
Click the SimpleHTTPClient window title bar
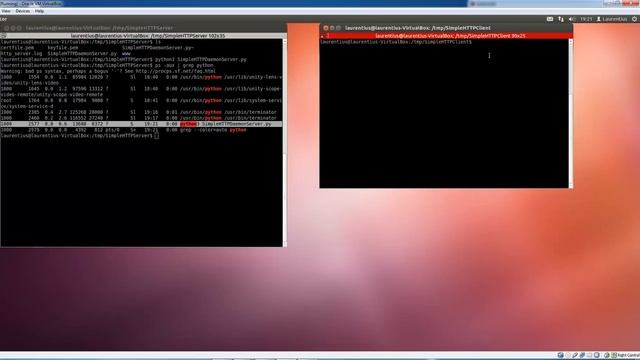(446, 28)
